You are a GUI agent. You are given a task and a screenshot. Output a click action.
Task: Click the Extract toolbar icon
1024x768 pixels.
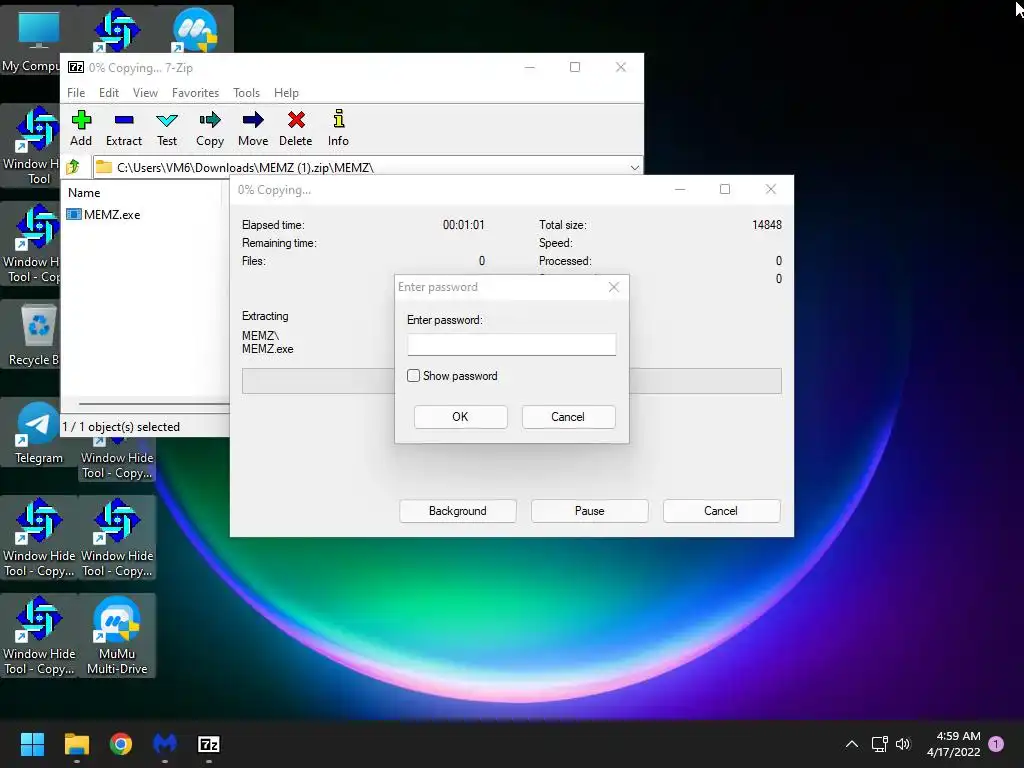coord(123,128)
